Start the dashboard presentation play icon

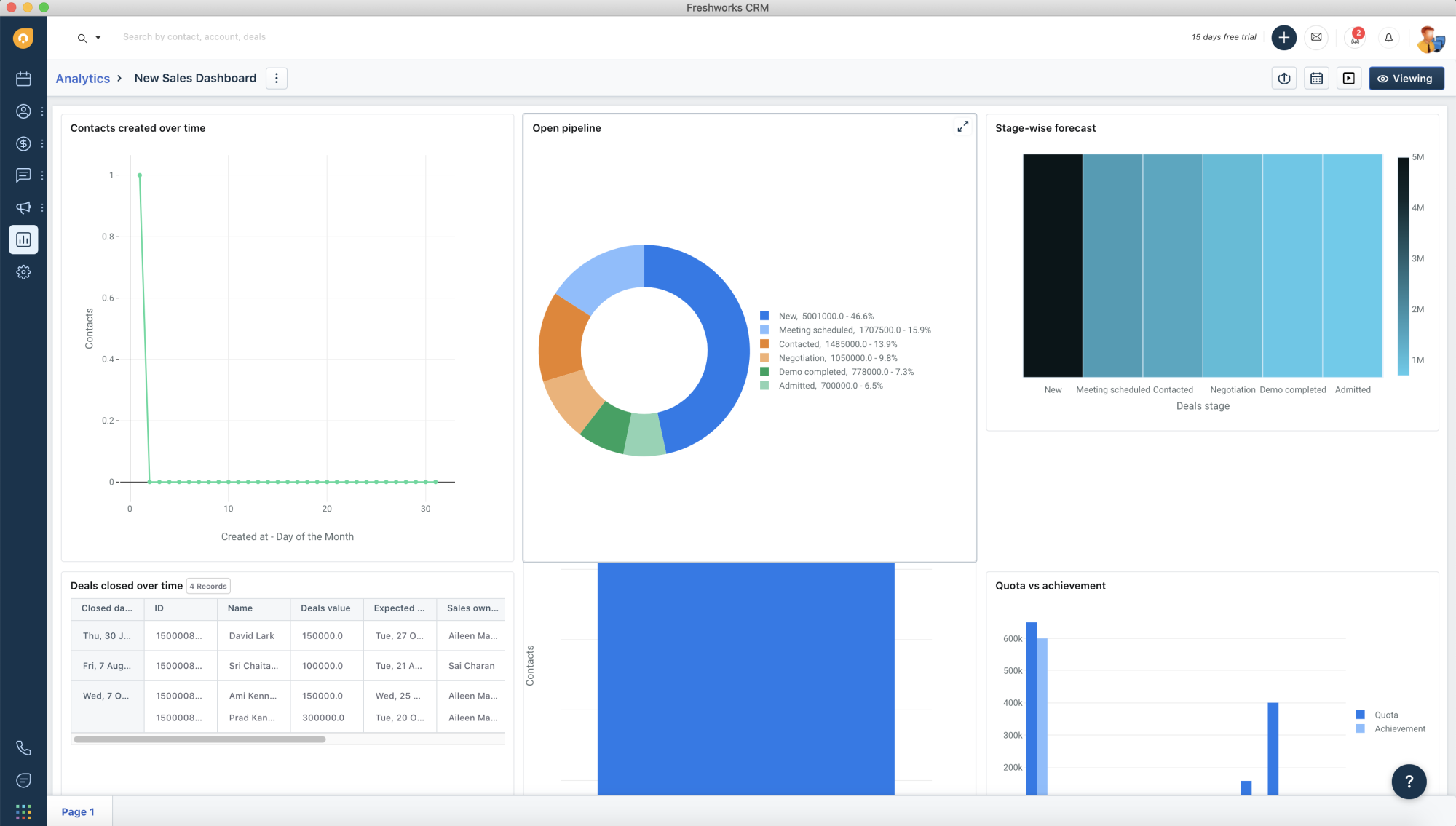(x=1349, y=78)
